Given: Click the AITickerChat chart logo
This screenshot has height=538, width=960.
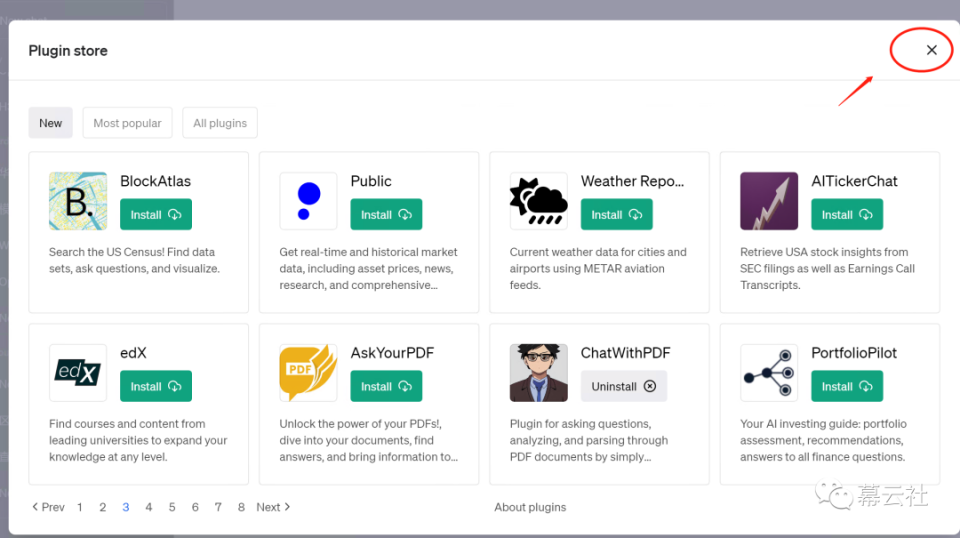Looking at the screenshot, I should [x=769, y=201].
